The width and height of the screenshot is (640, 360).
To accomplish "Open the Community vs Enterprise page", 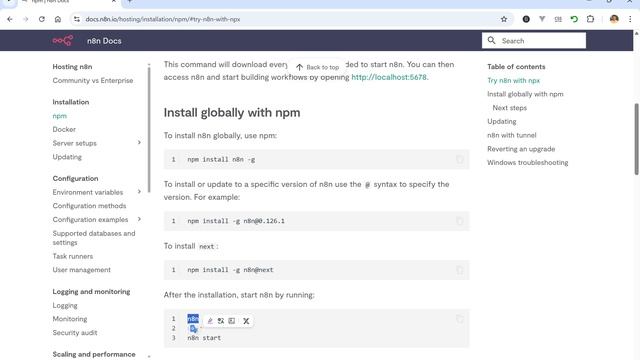I will (x=93, y=80).
